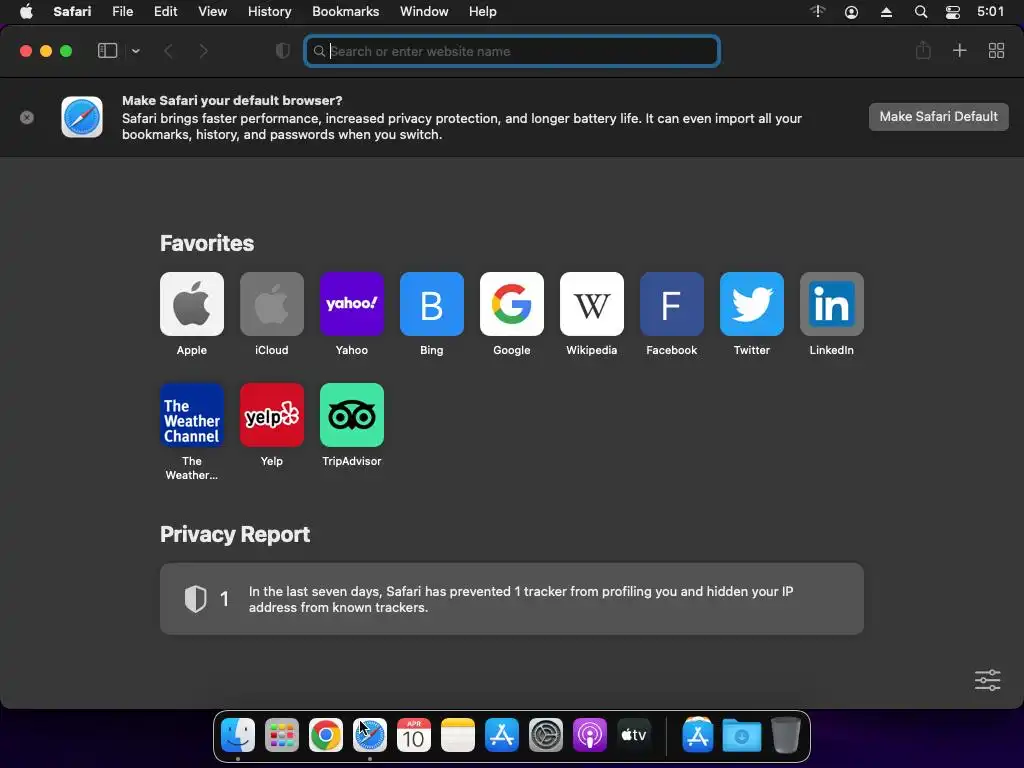Image resolution: width=1024 pixels, height=768 pixels.
Task: Open the Privacy Report tracker summary card
Action: [x=512, y=599]
